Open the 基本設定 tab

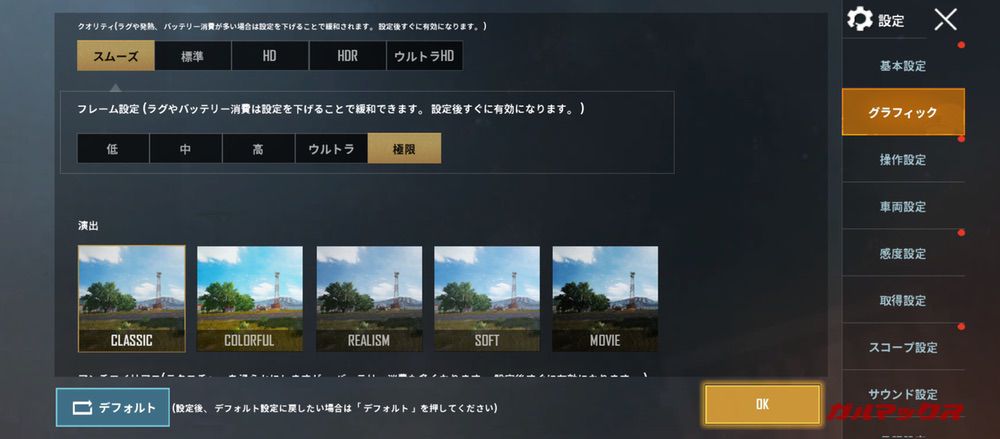click(903, 66)
